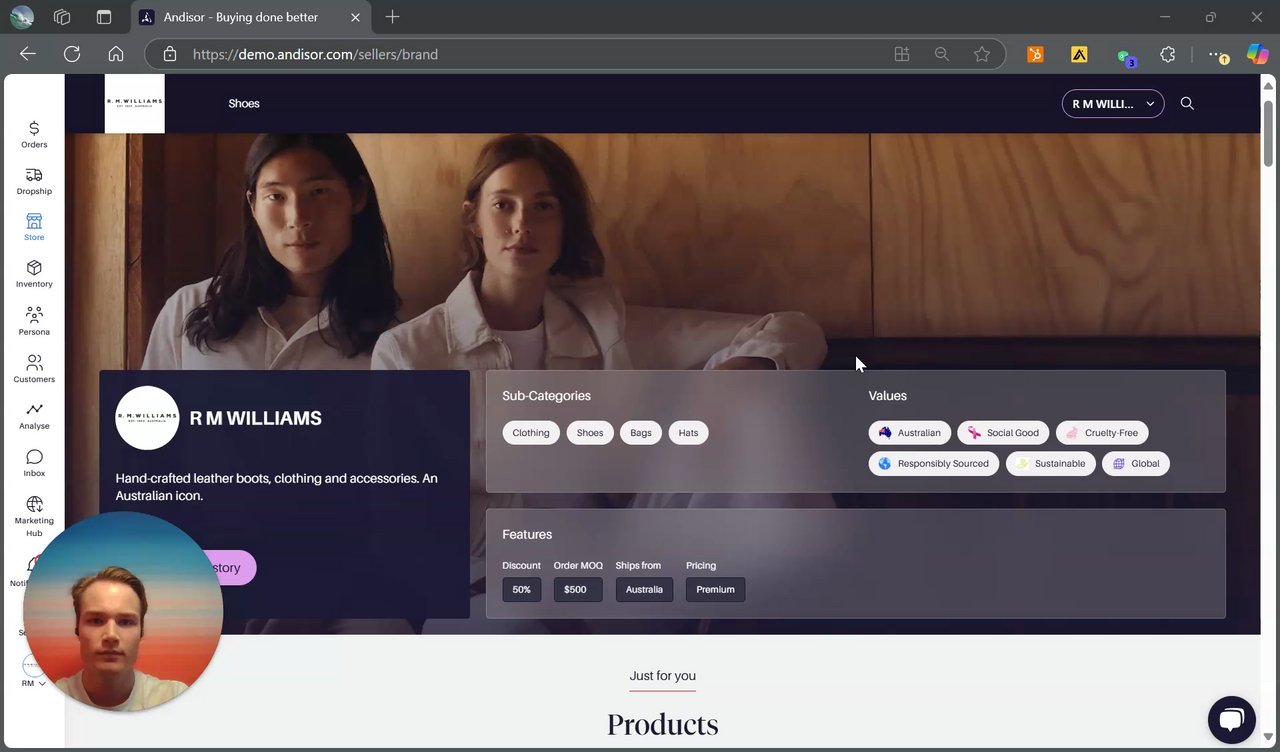Click the Products heading

(663, 724)
